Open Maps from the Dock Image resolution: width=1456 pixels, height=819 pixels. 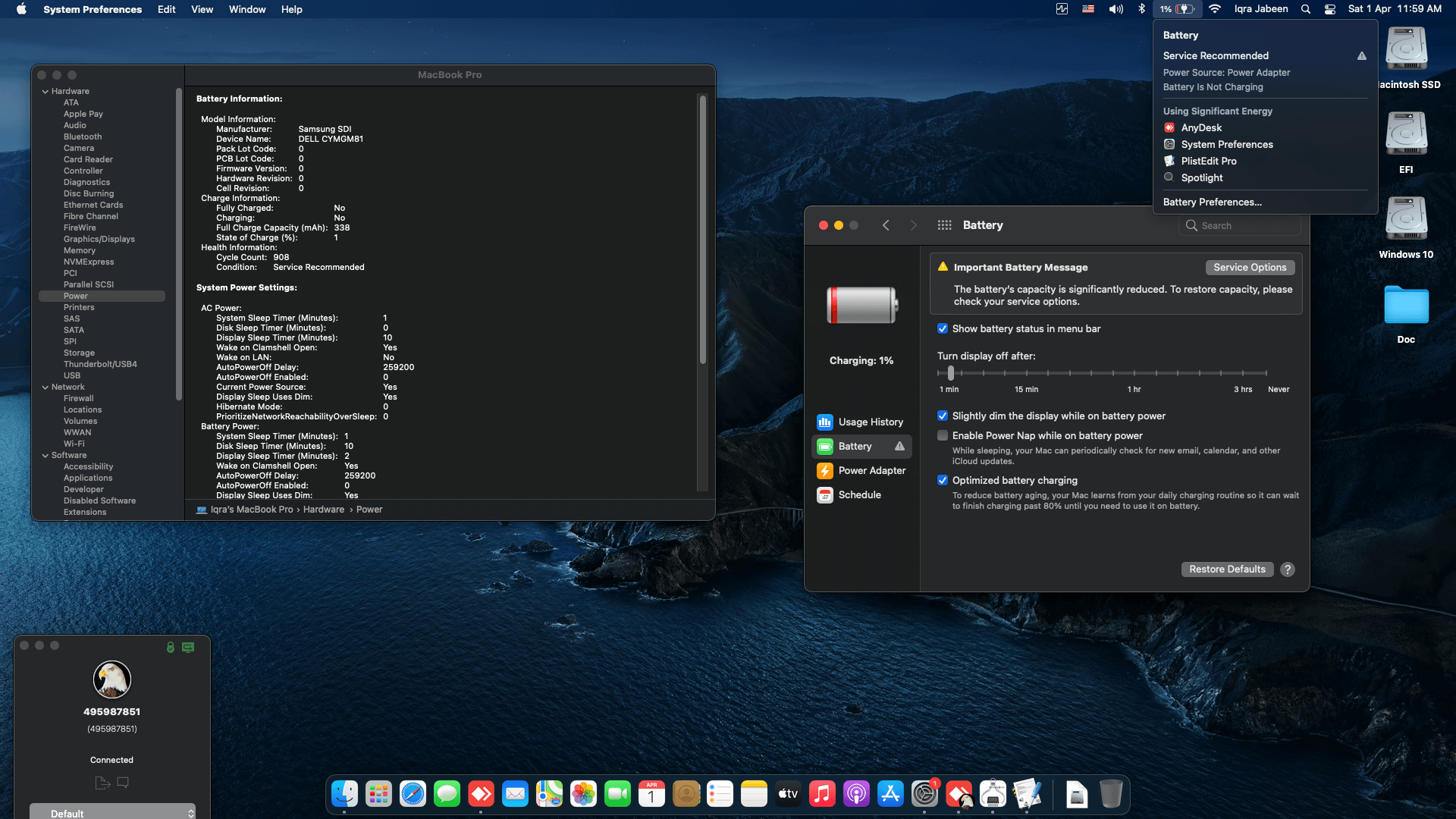click(x=550, y=794)
